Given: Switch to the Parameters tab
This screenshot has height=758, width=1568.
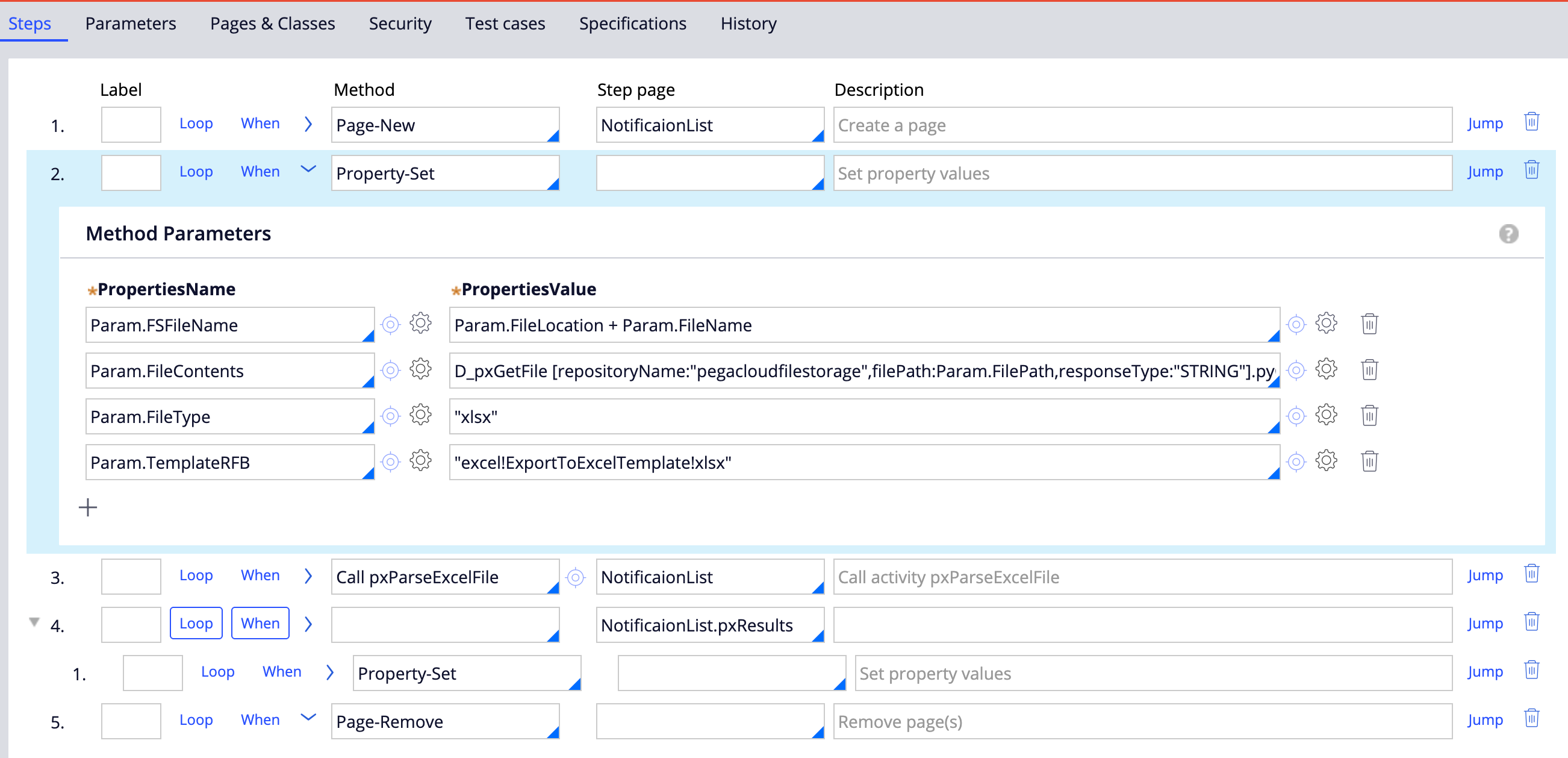Looking at the screenshot, I should click(130, 23).
